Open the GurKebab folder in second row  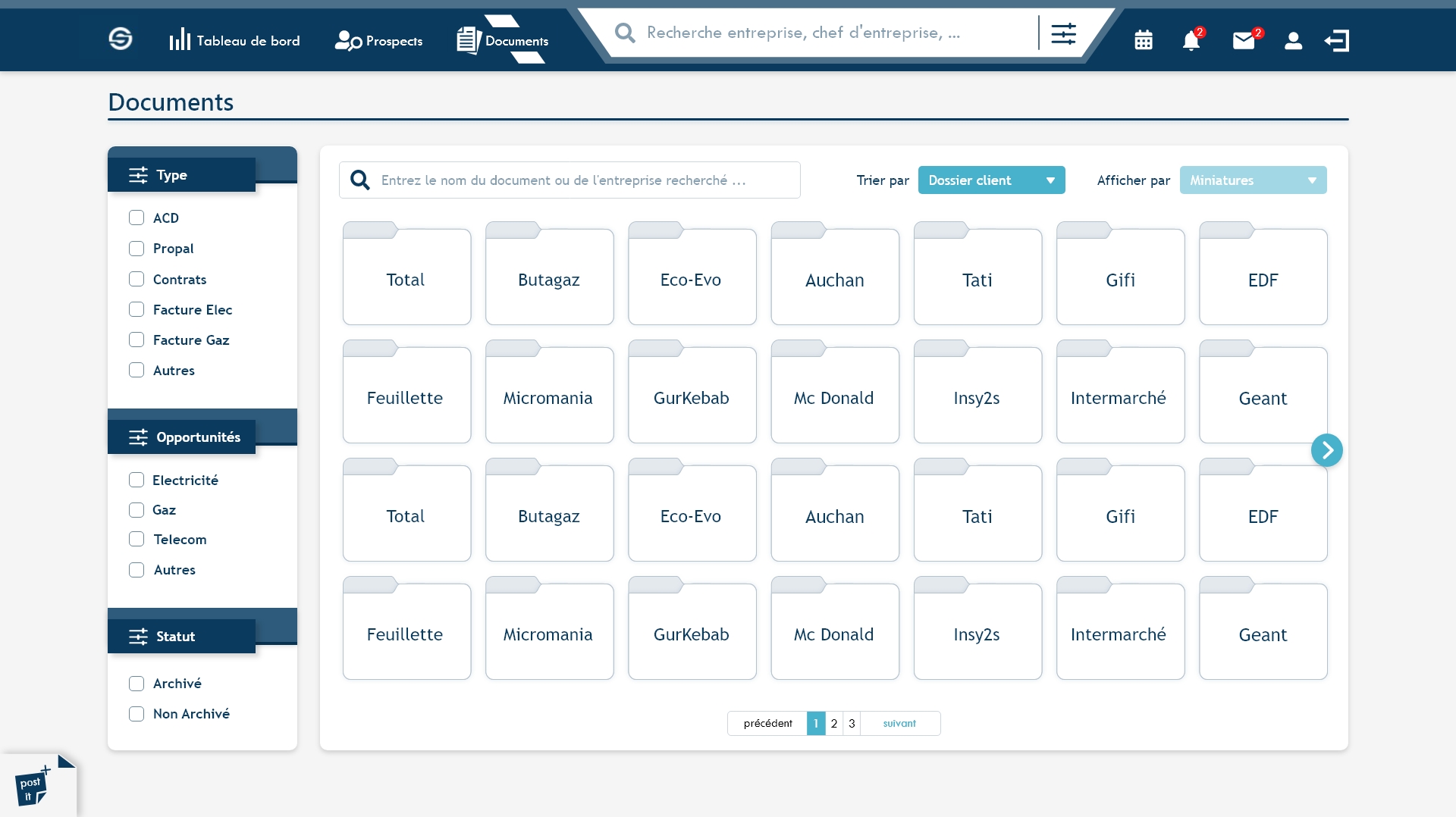click(692, 392)
